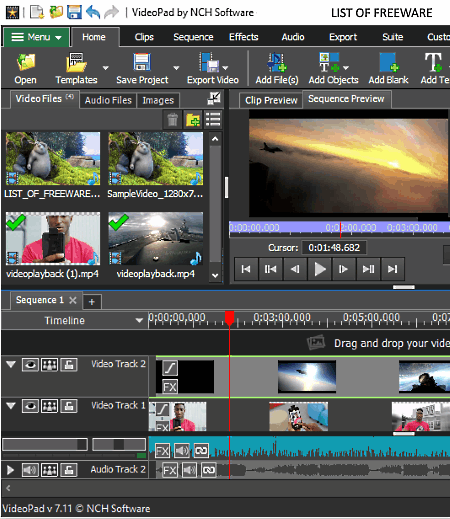
Task: Click the Save Project disk icon
Action: 142,62
